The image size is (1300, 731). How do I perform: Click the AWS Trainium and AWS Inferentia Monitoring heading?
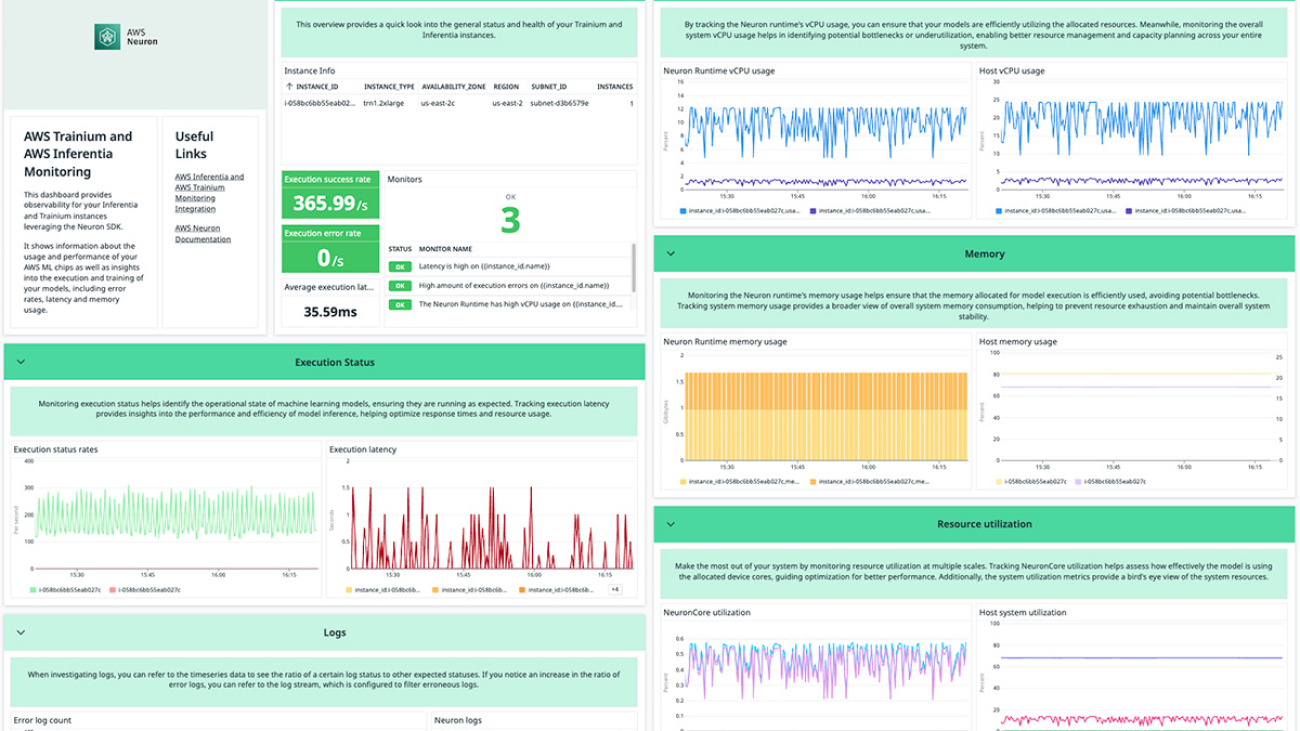point(78,154)
